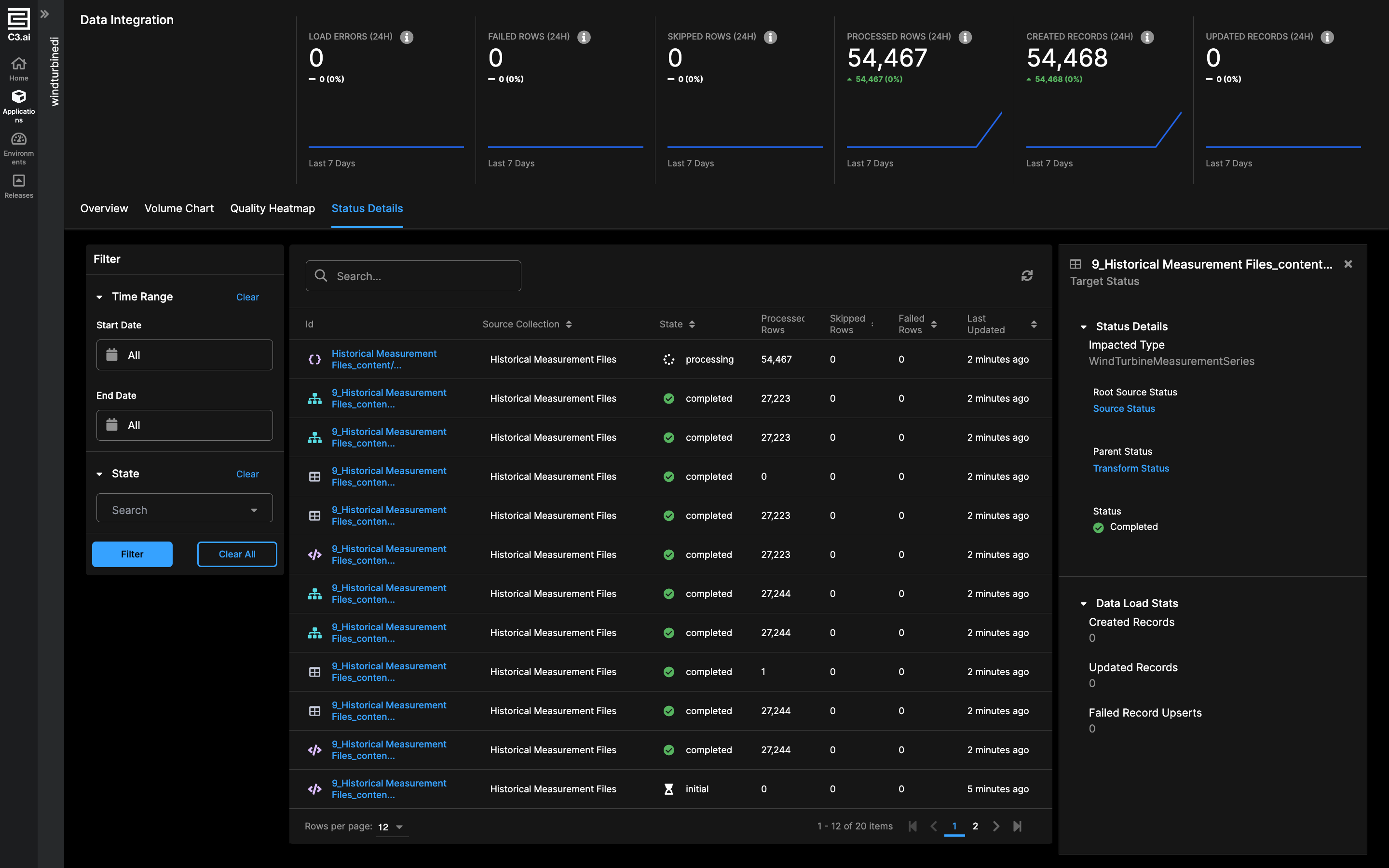Open the Home sidebar icon
Image resolution: width=1389 pixels, height=868 pixels.
[x=18, y=68]
